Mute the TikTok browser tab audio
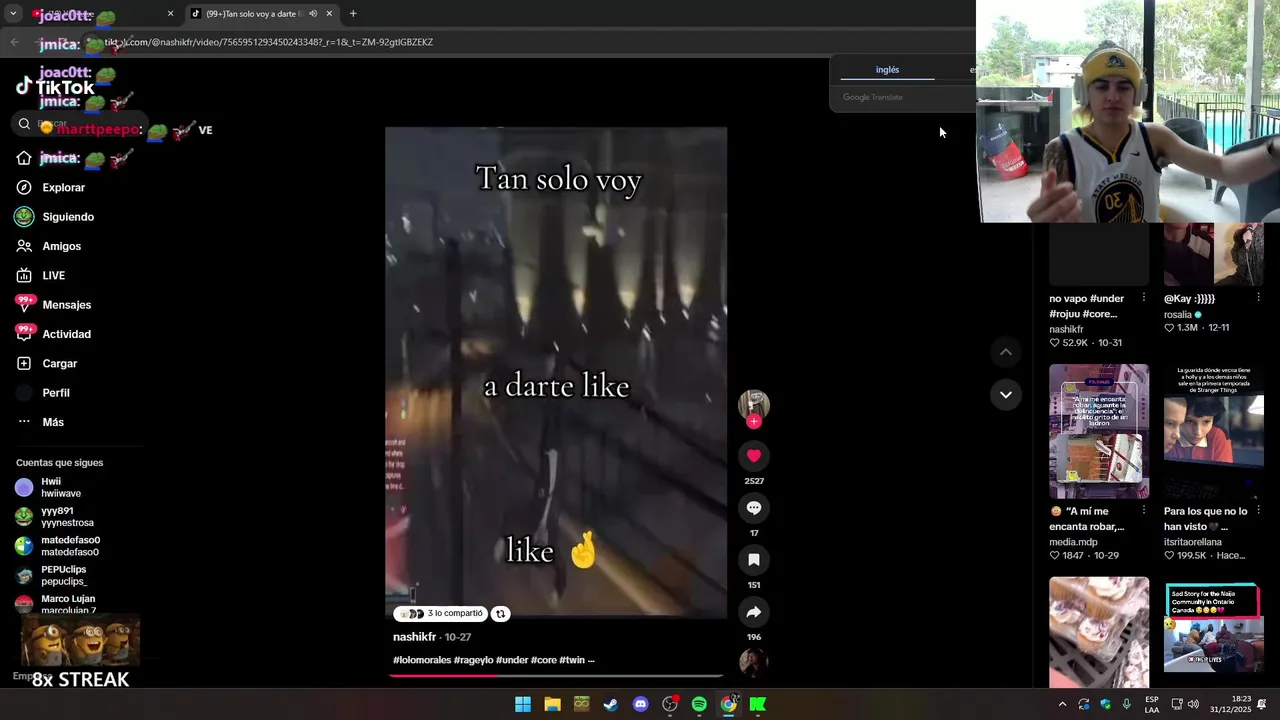Screen dimensions: 1280x720 click(x=313, y=14)
